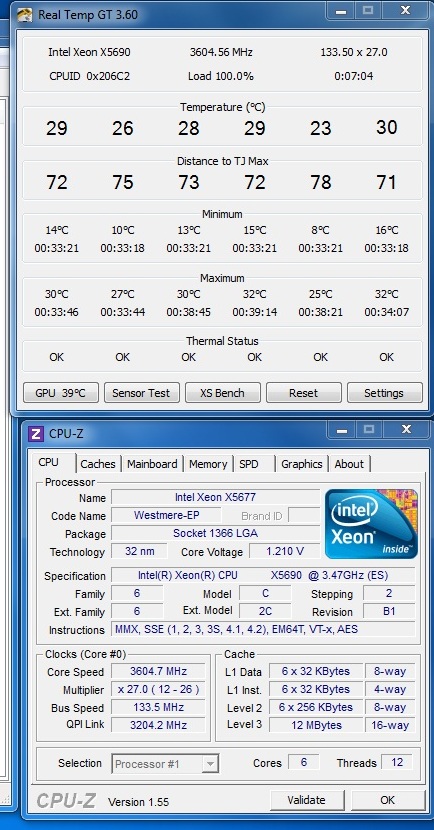
Task: Click the 3604.56 MHz clock reading
Action: pyautogui.click(x=221, y=52)
